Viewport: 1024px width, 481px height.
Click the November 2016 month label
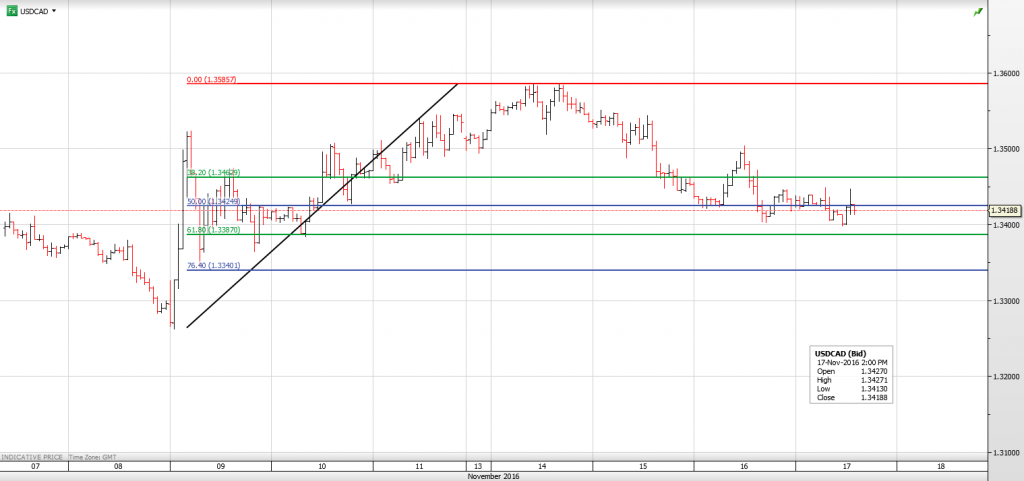(x=493, y=477)
